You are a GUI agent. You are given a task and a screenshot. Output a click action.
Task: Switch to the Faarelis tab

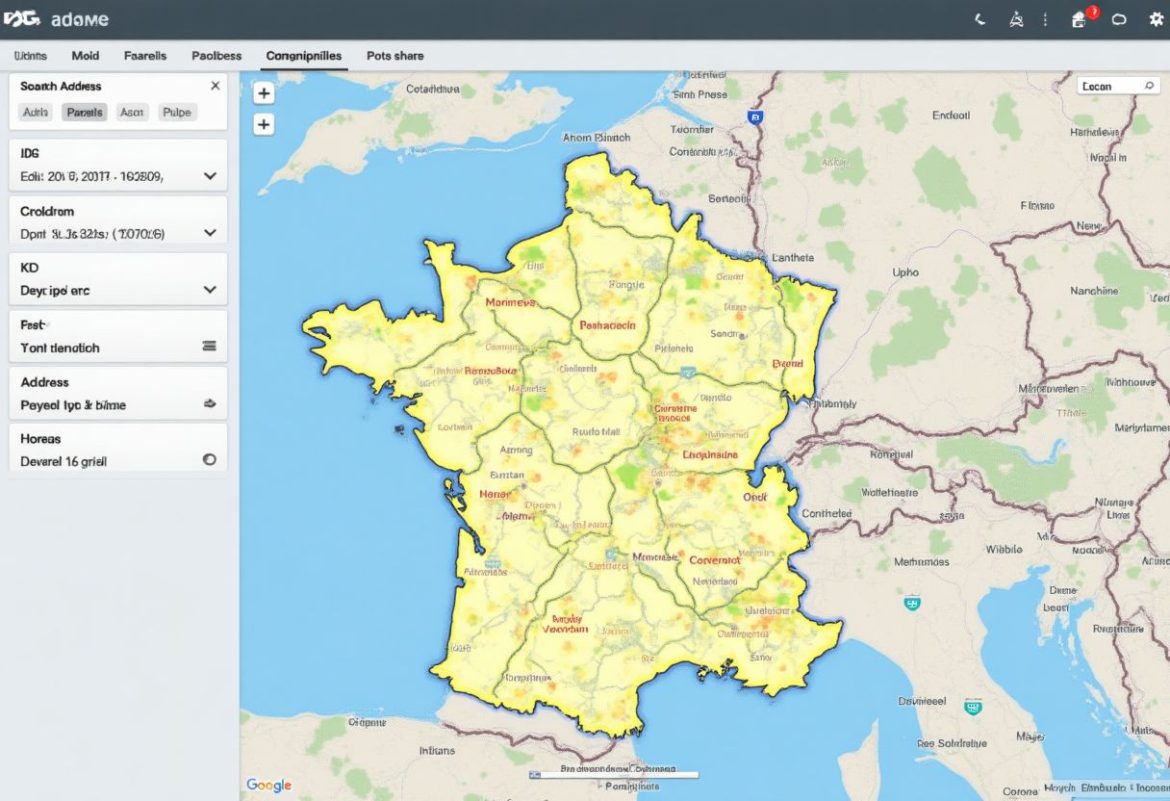145,56
